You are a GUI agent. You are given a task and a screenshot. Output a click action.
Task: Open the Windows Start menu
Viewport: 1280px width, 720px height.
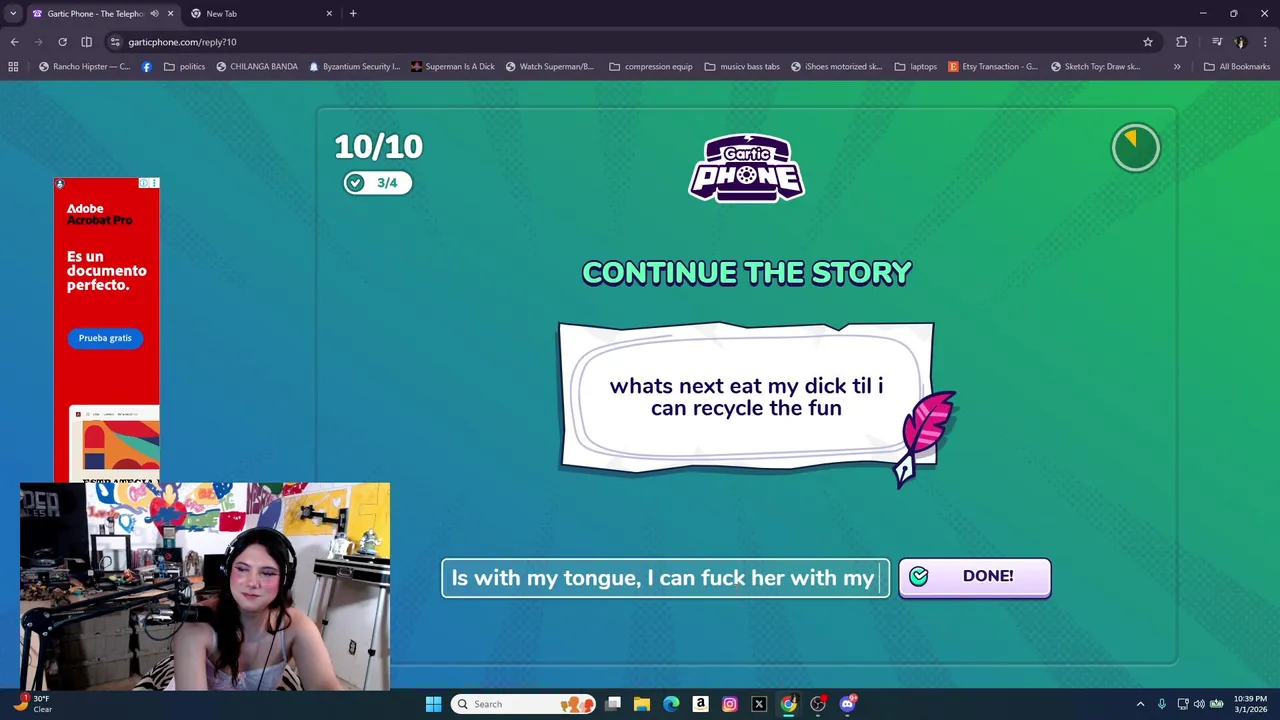pos(433,704)
